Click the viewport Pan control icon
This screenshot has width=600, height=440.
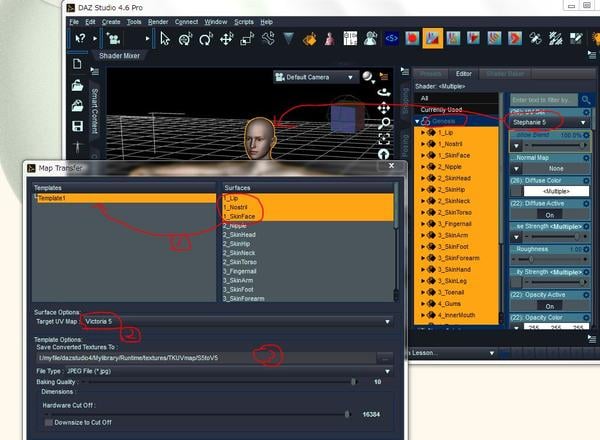click(383, 108)
